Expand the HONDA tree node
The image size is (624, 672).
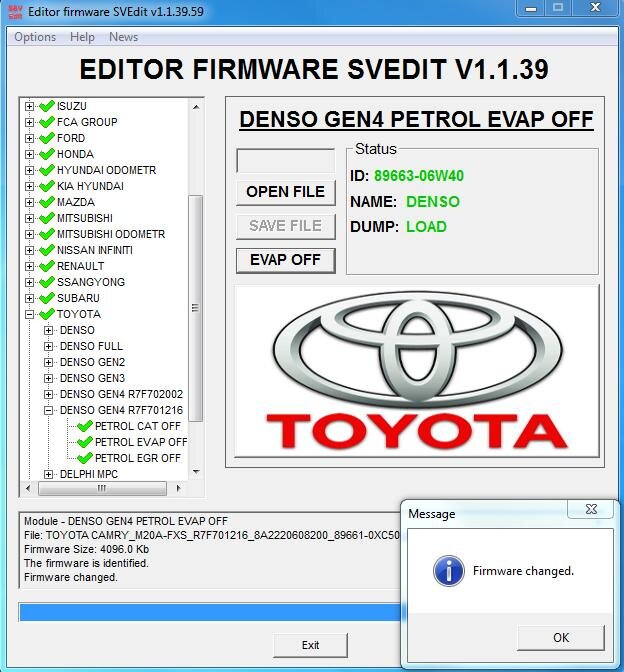(x=29, y=154)
